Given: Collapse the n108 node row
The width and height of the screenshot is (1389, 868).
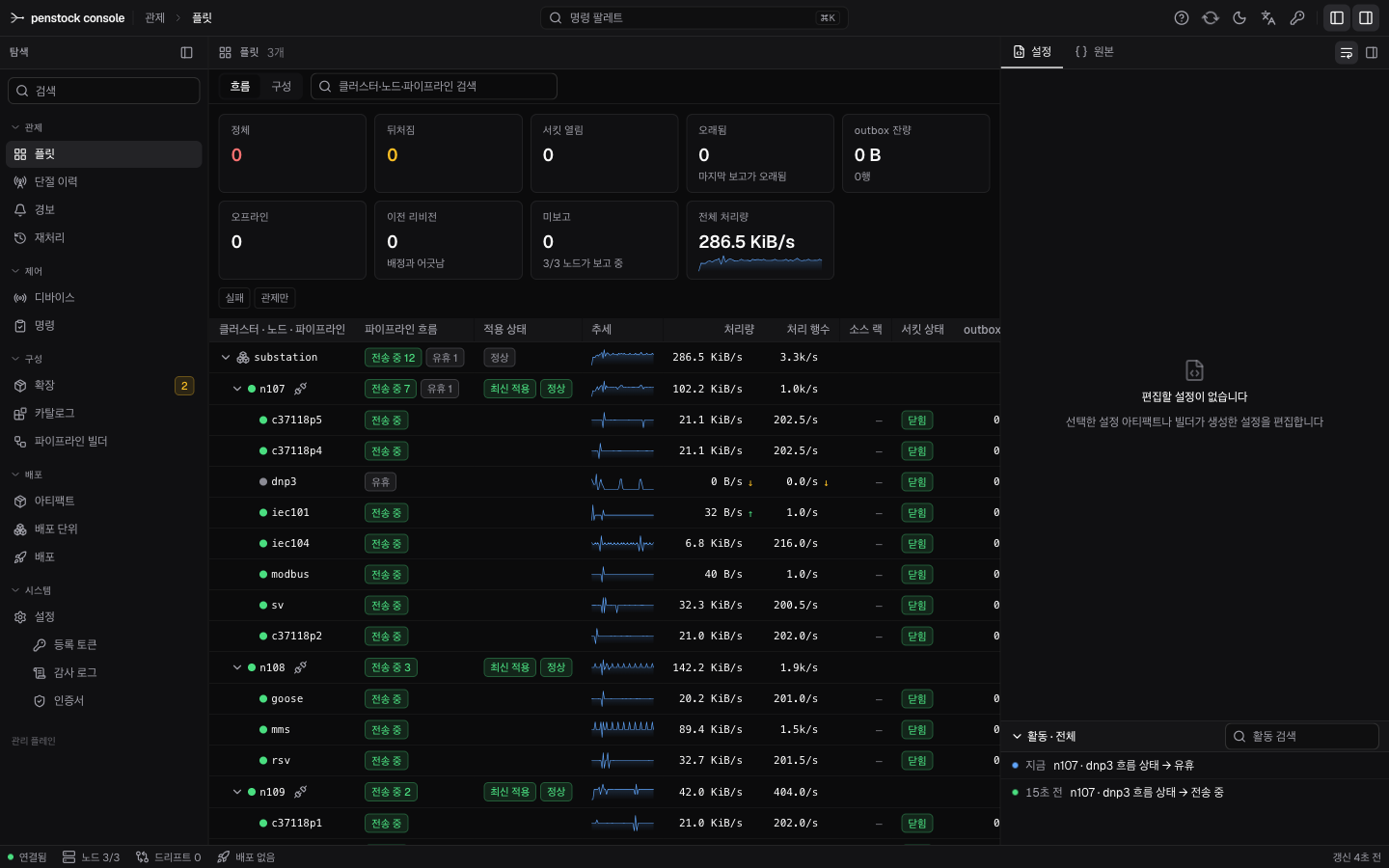Looking at the screenshot, I should tap(237, 667).
